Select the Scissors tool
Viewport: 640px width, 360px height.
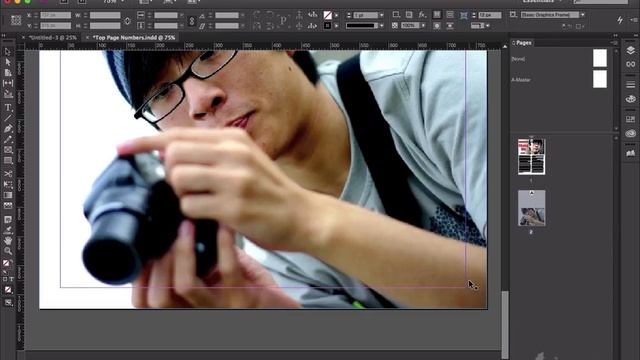8,174
